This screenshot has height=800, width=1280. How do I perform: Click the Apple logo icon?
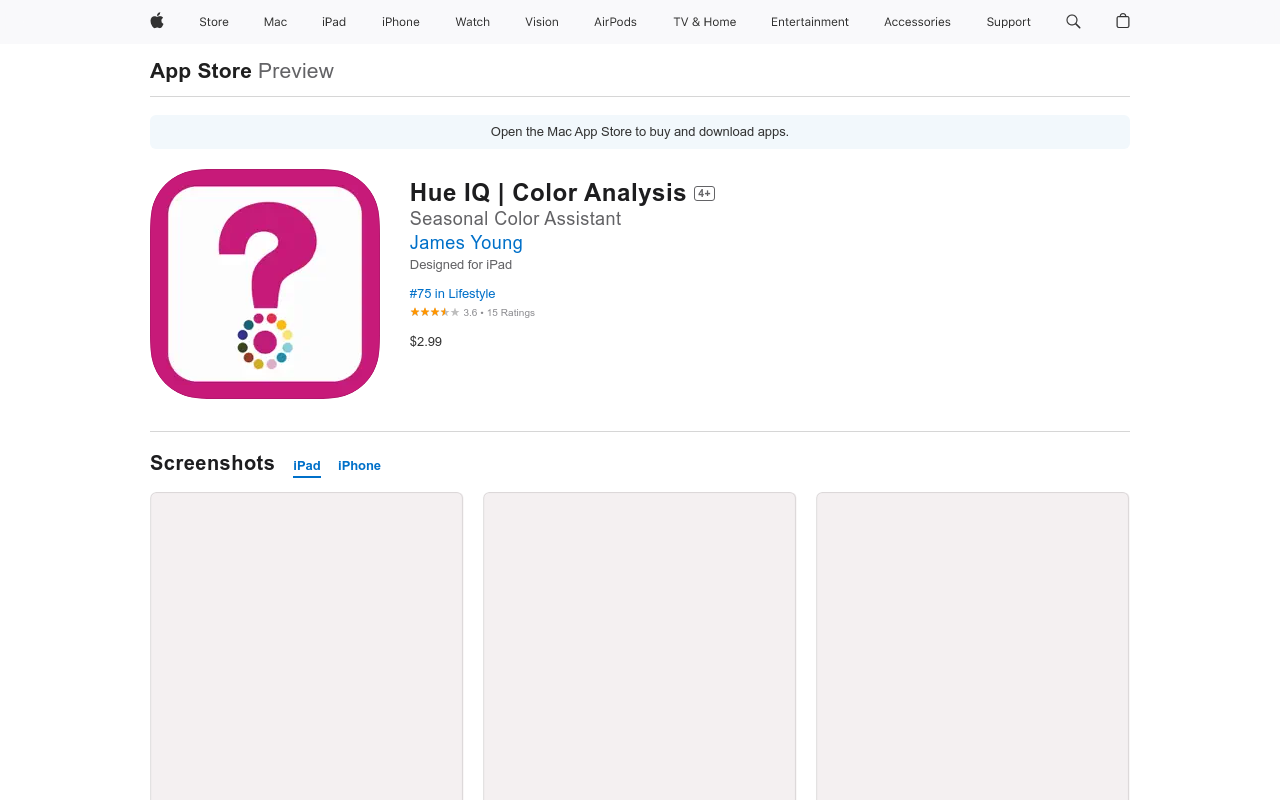pyautogui.click(x=157, y=21)
